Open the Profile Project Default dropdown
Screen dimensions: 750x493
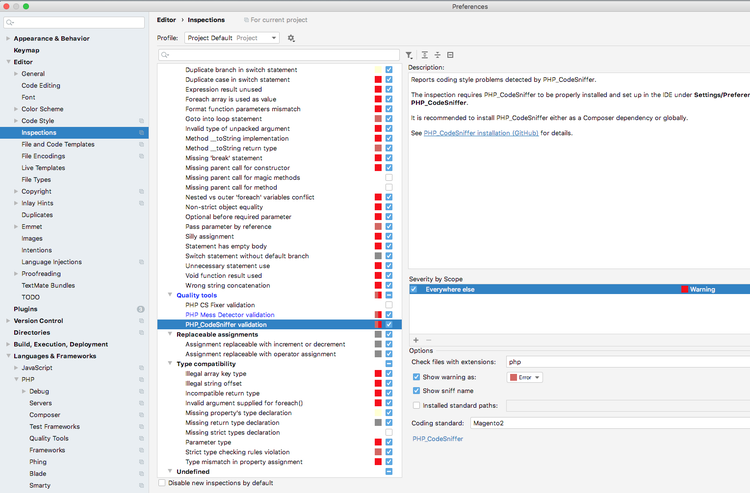pyautogui.click(x=232, y=38)
